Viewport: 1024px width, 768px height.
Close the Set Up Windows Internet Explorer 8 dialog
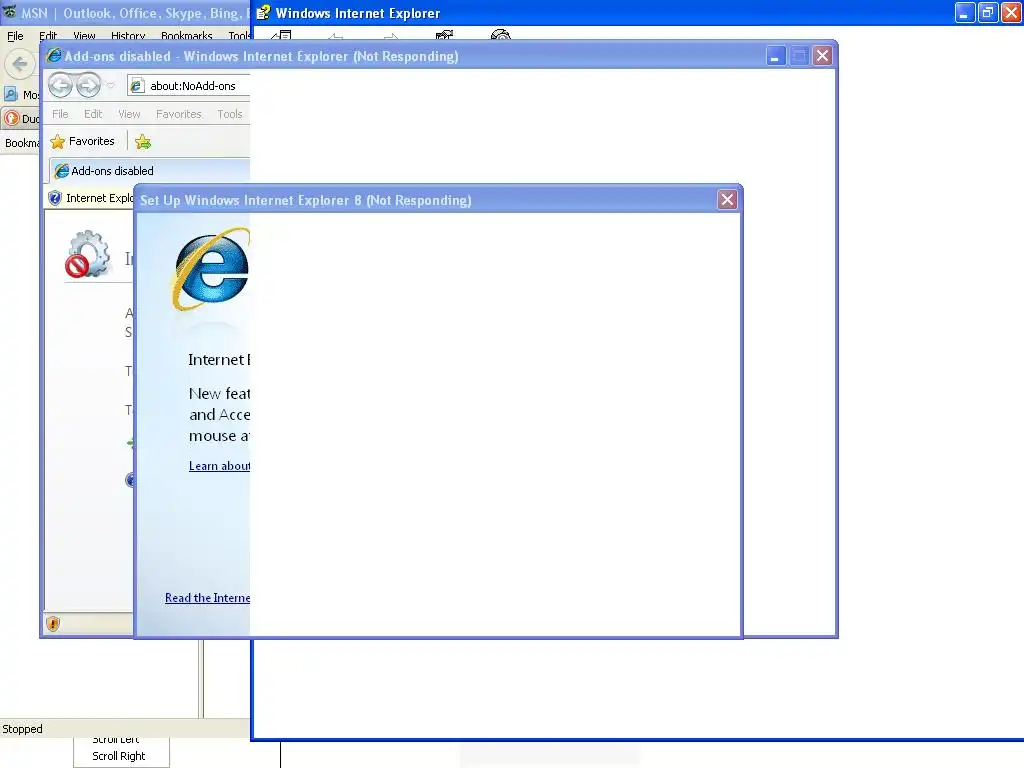point(727,200)
